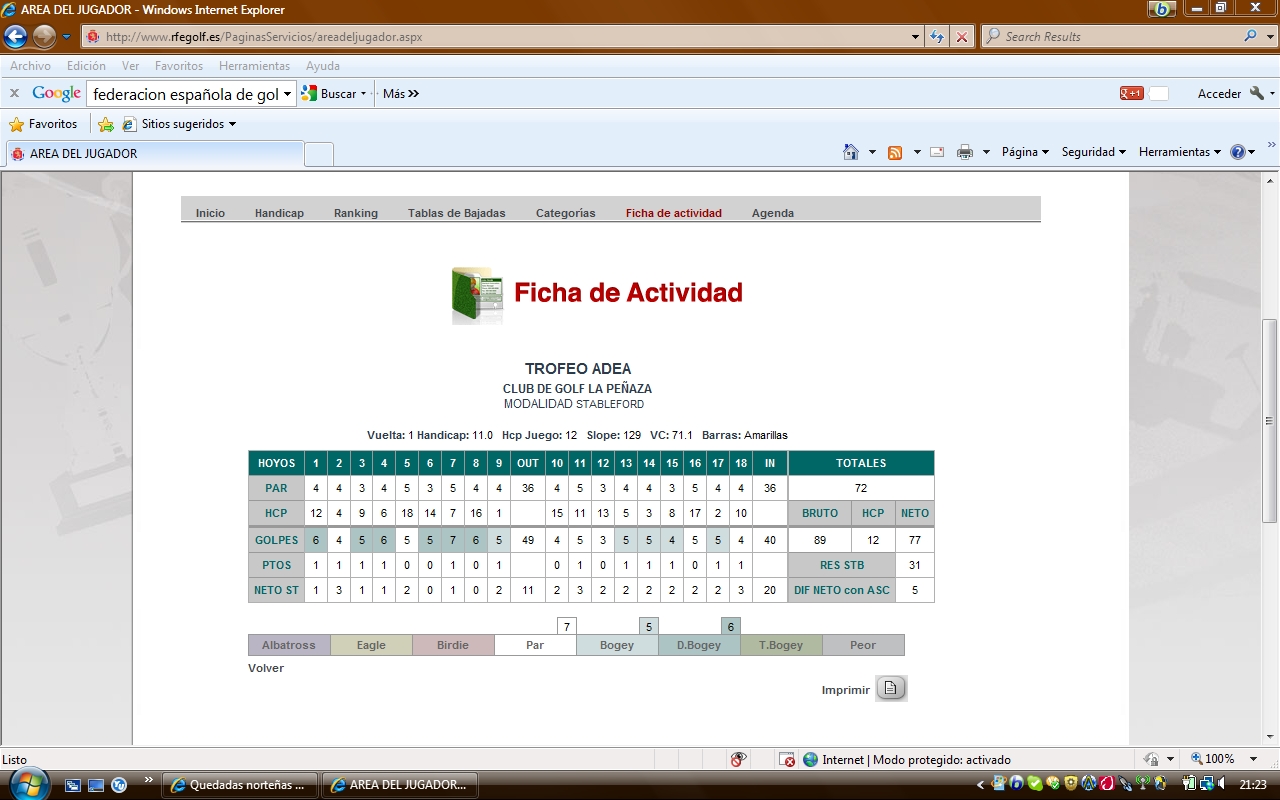Click the Ficha de Actividad book icon
1280x800 pixels.
[x=477, y=295]
